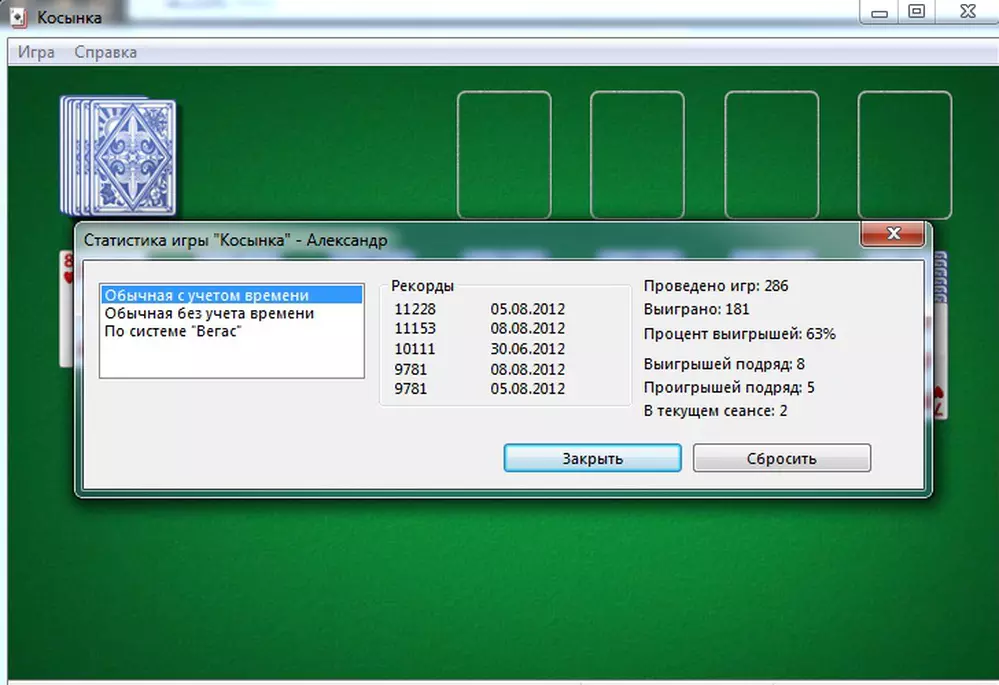
Task: Click the second empty foundation slot
Action: point(637,155)
